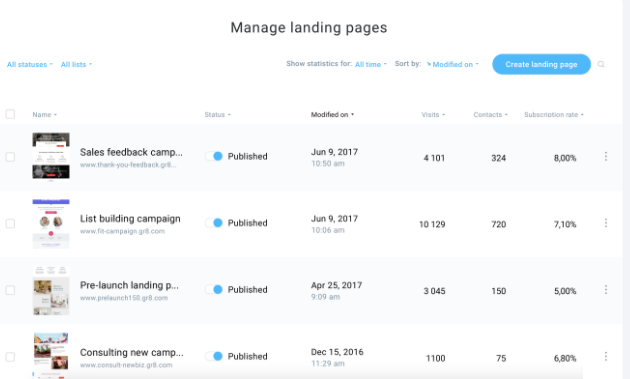The height and width of the screenshot is (379, 630).
Task: Toggle Published switch for Sales feedback campaign
Action: pos(214,156)
